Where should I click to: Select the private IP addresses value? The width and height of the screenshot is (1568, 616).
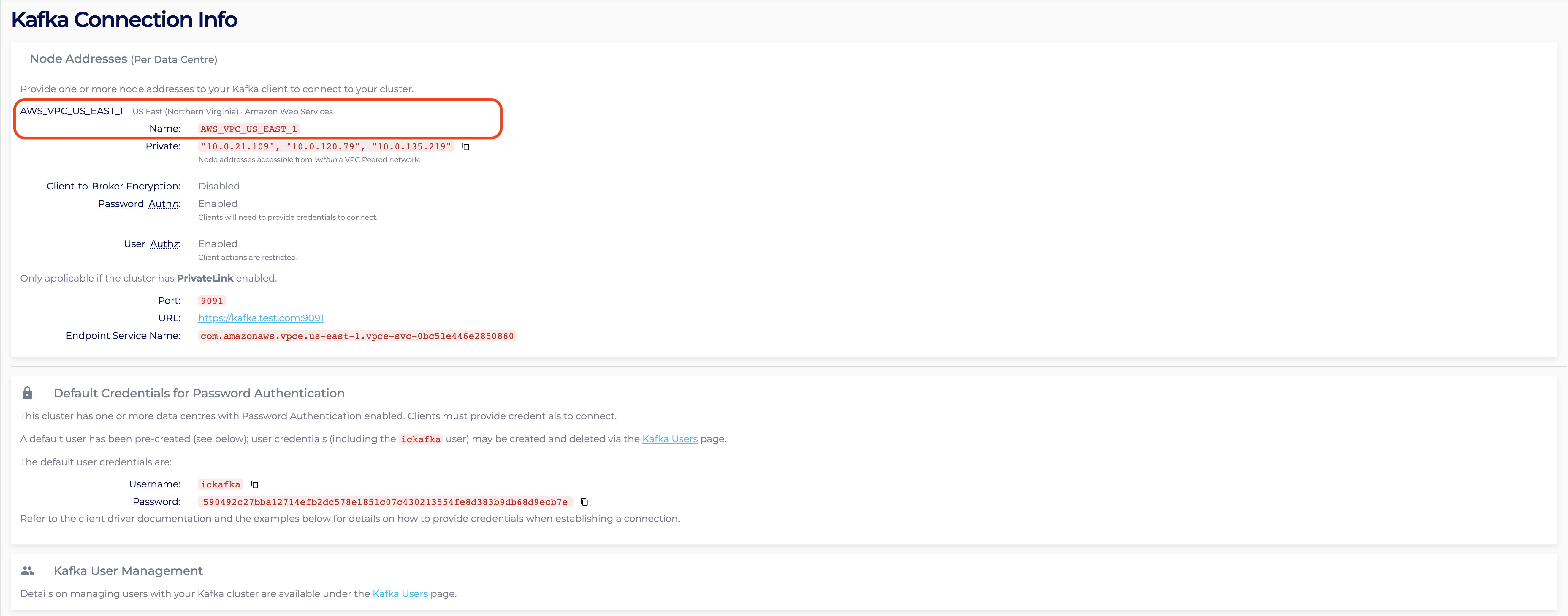[x=326, y=146]
